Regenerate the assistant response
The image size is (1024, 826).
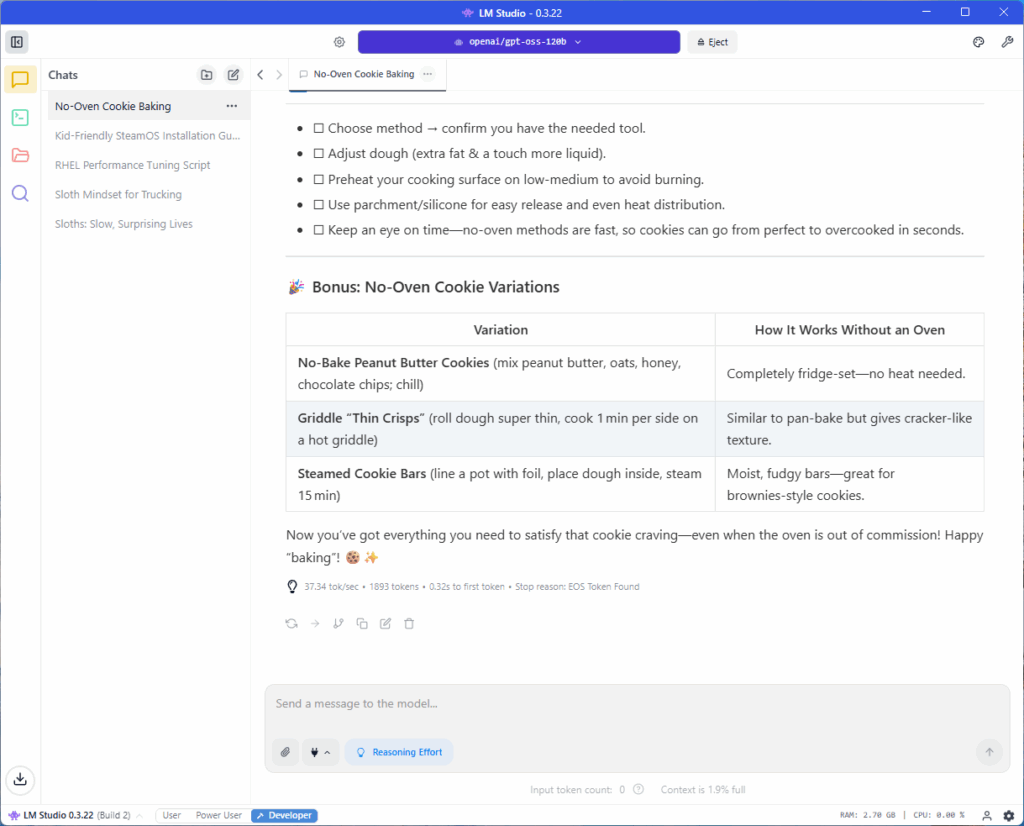pyautogui.click(x=291, y=623)
